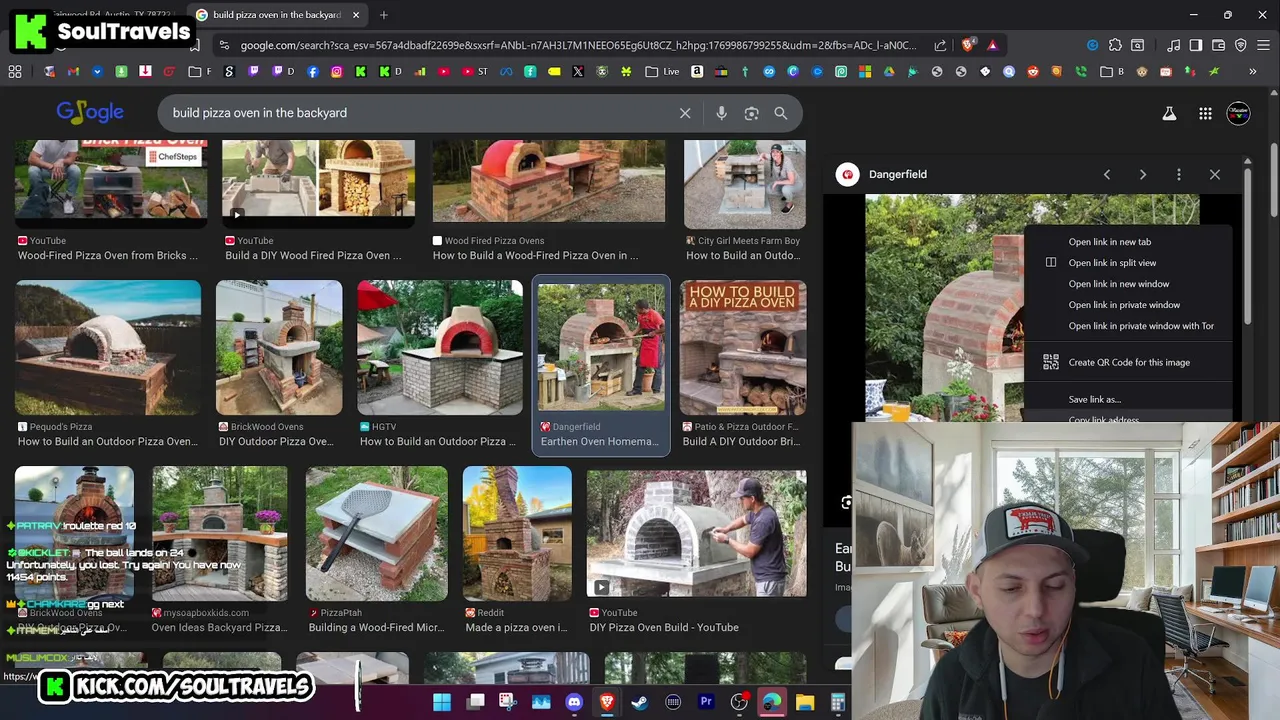The image size is (1280, 720).
Task: Open DIY Pizza Oven Build - YouTube link
Action: 664,627
